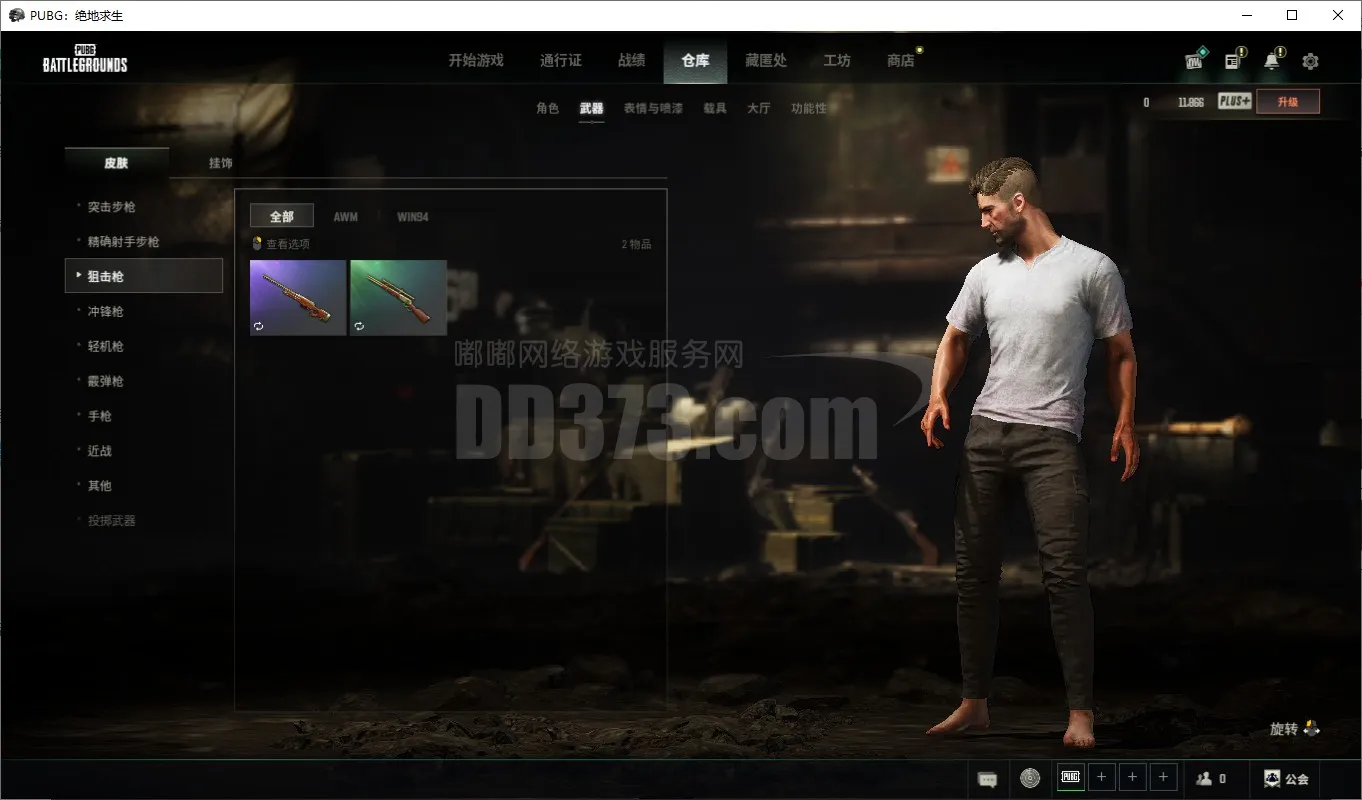Open the 表情与喷漆 emotes sub-tab
The image size is (1362, 800).
(x=653, y=108)
